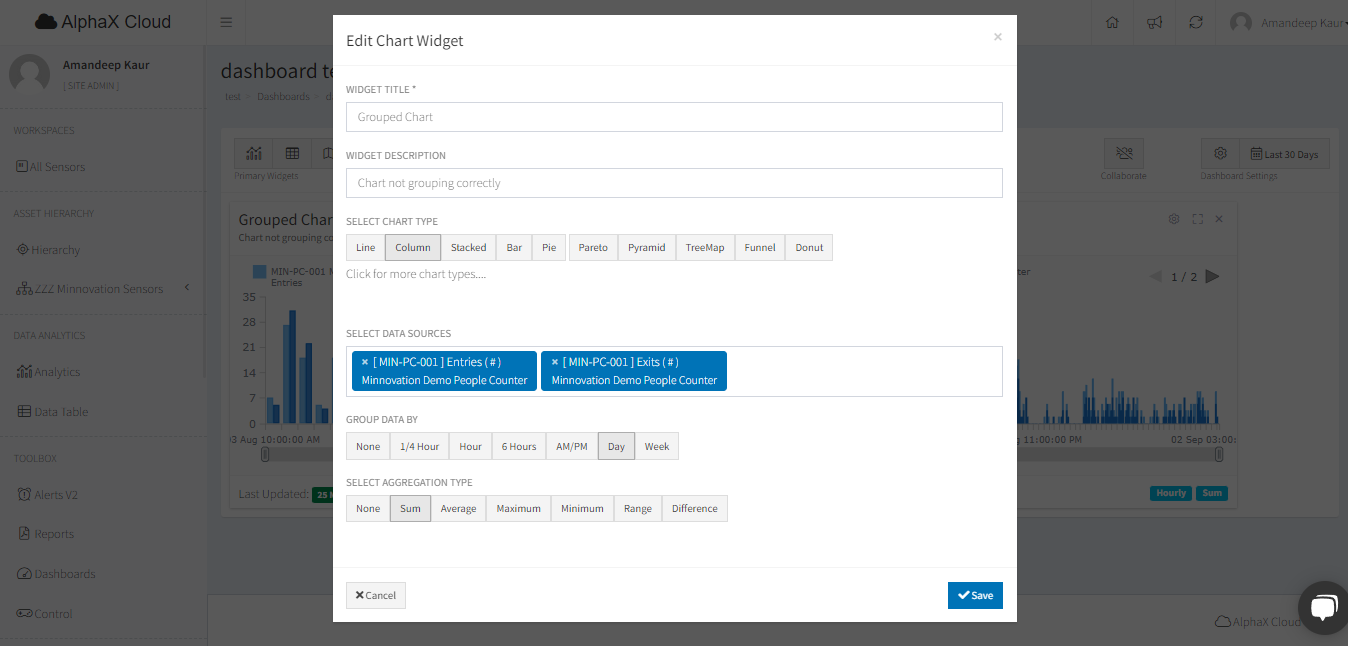Open Analytics in the sidebar
Viewport: 1348px width, 646px height.
56,372
